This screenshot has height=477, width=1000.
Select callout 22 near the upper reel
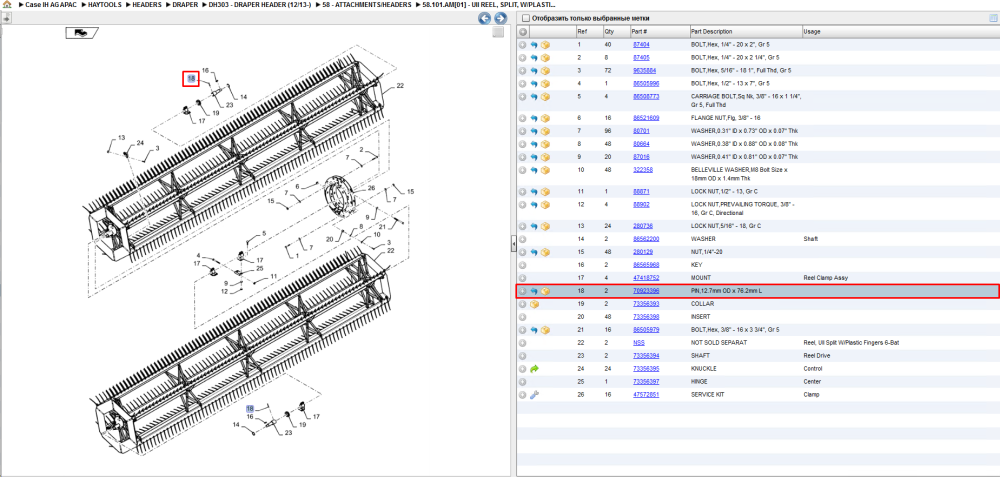click(400, 85)
